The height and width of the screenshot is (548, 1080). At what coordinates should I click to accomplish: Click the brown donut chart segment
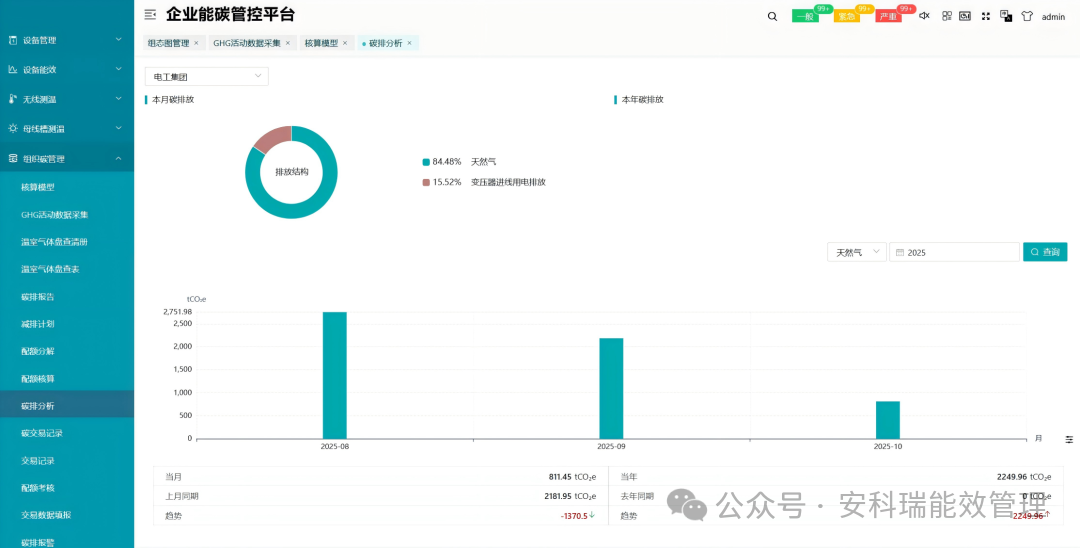click(274, 138)
